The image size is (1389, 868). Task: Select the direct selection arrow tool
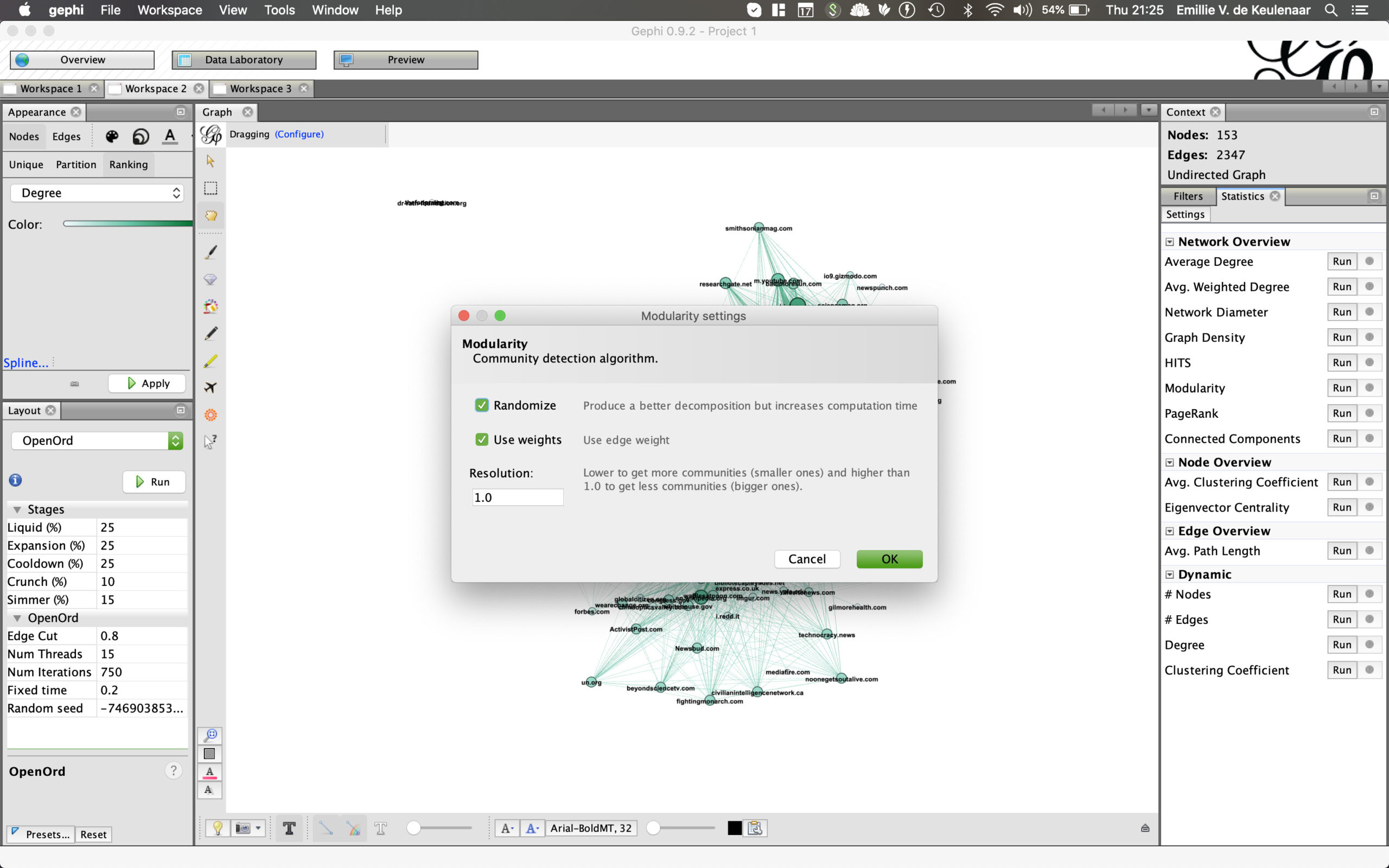click(211, 161)
